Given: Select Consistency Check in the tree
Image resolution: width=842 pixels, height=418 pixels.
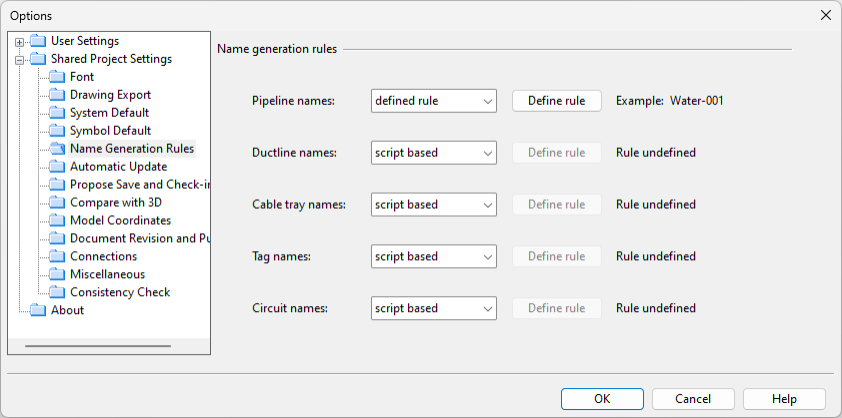Looking at the screenshot, I should (120, 293).
